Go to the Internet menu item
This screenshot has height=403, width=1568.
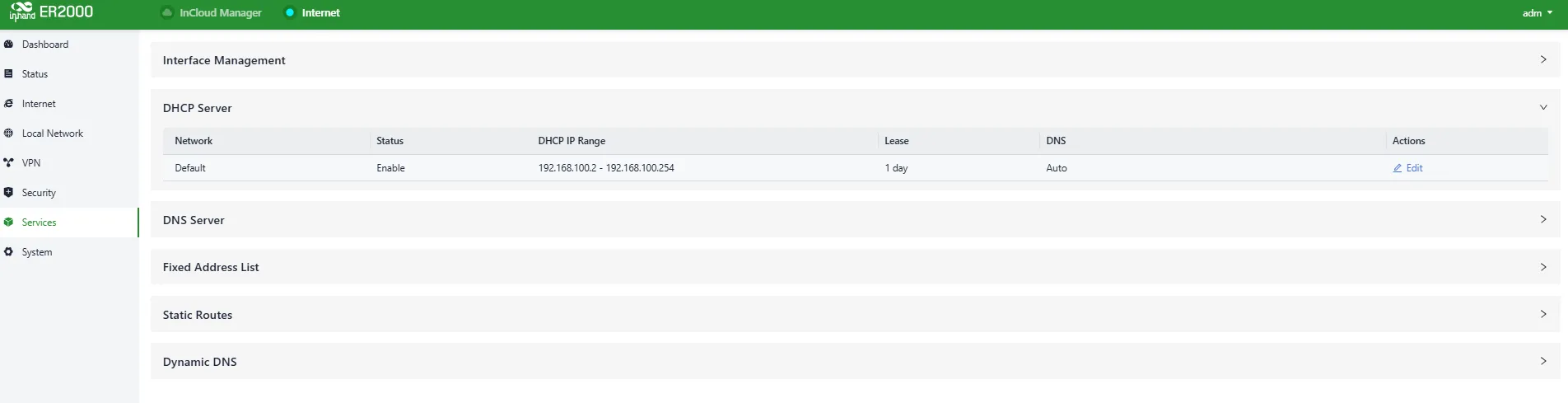[69, 104]
